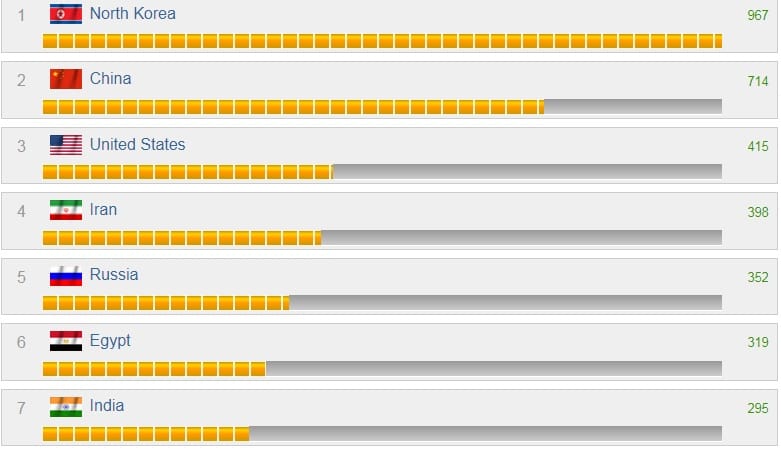Screen dimensions: 781x451
Task: Click the Iran flag icon
Action: 66,210
